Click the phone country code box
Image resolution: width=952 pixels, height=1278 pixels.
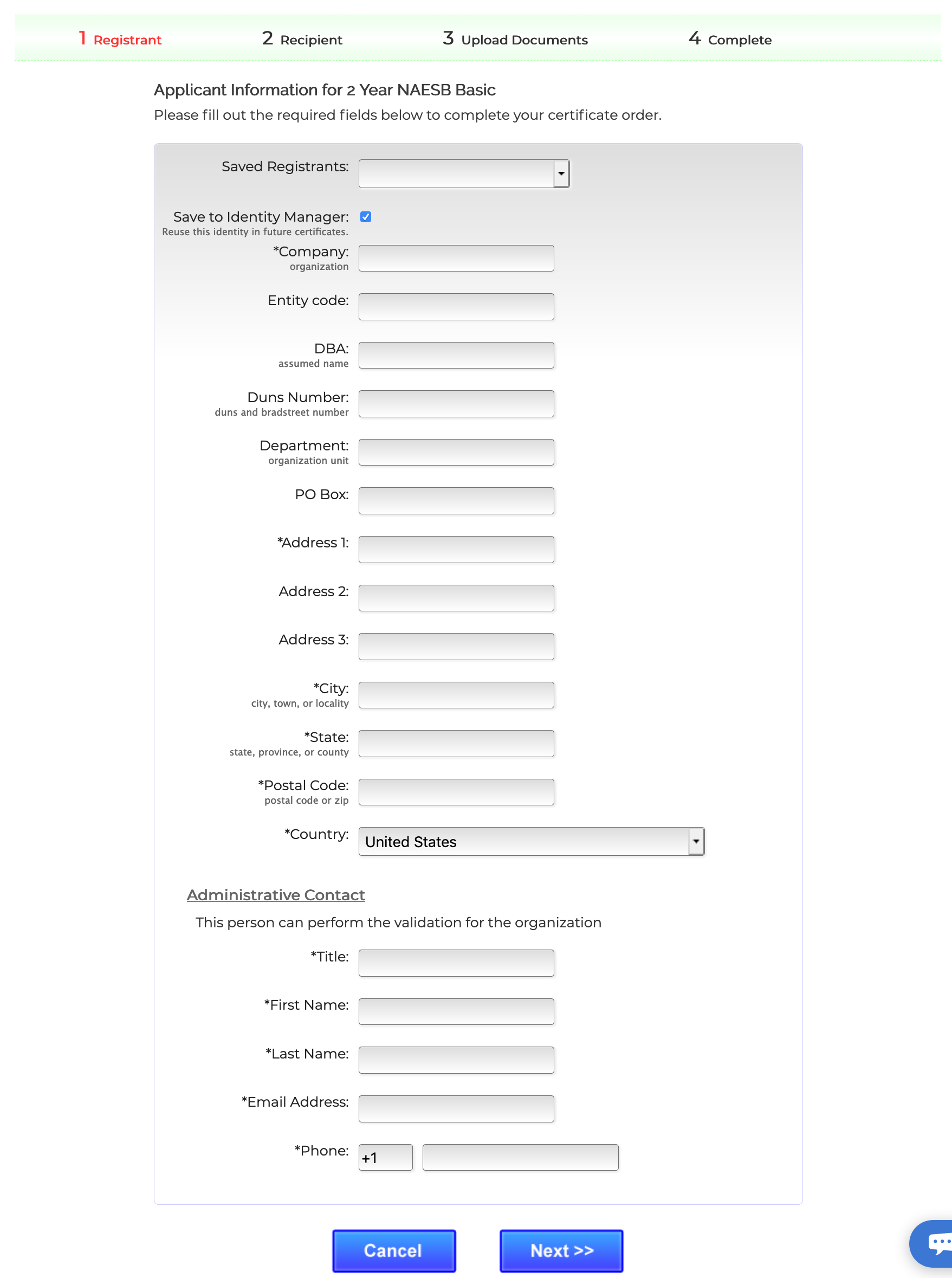pos(386,1158)
